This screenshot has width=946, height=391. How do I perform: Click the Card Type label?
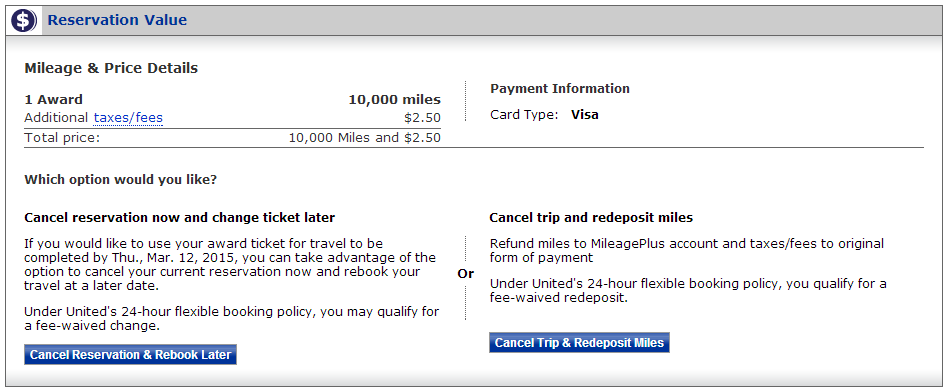524,115
